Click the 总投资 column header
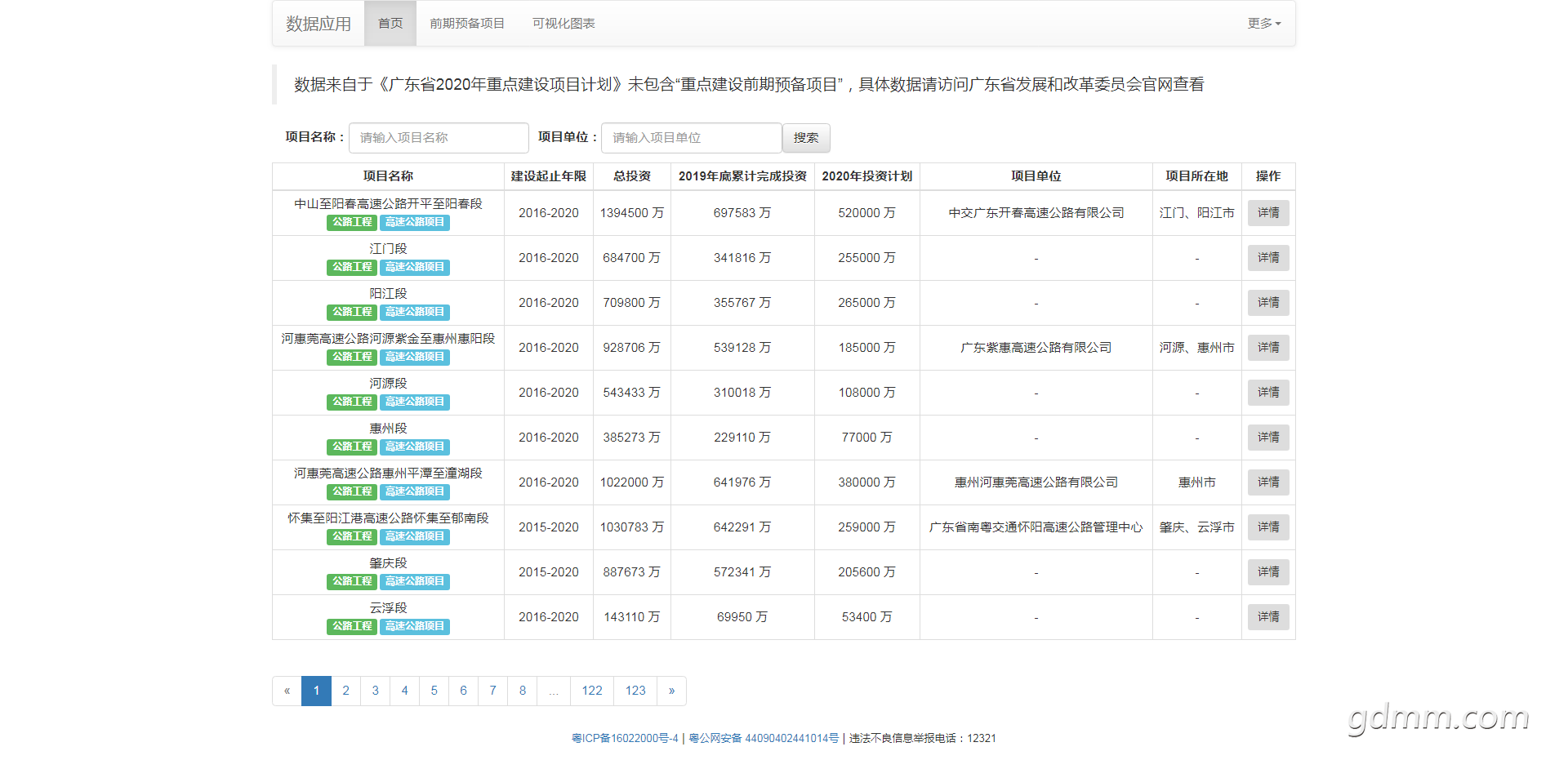Image resolution: width=1568 pixels, height=769 pixels. (632, 176)
